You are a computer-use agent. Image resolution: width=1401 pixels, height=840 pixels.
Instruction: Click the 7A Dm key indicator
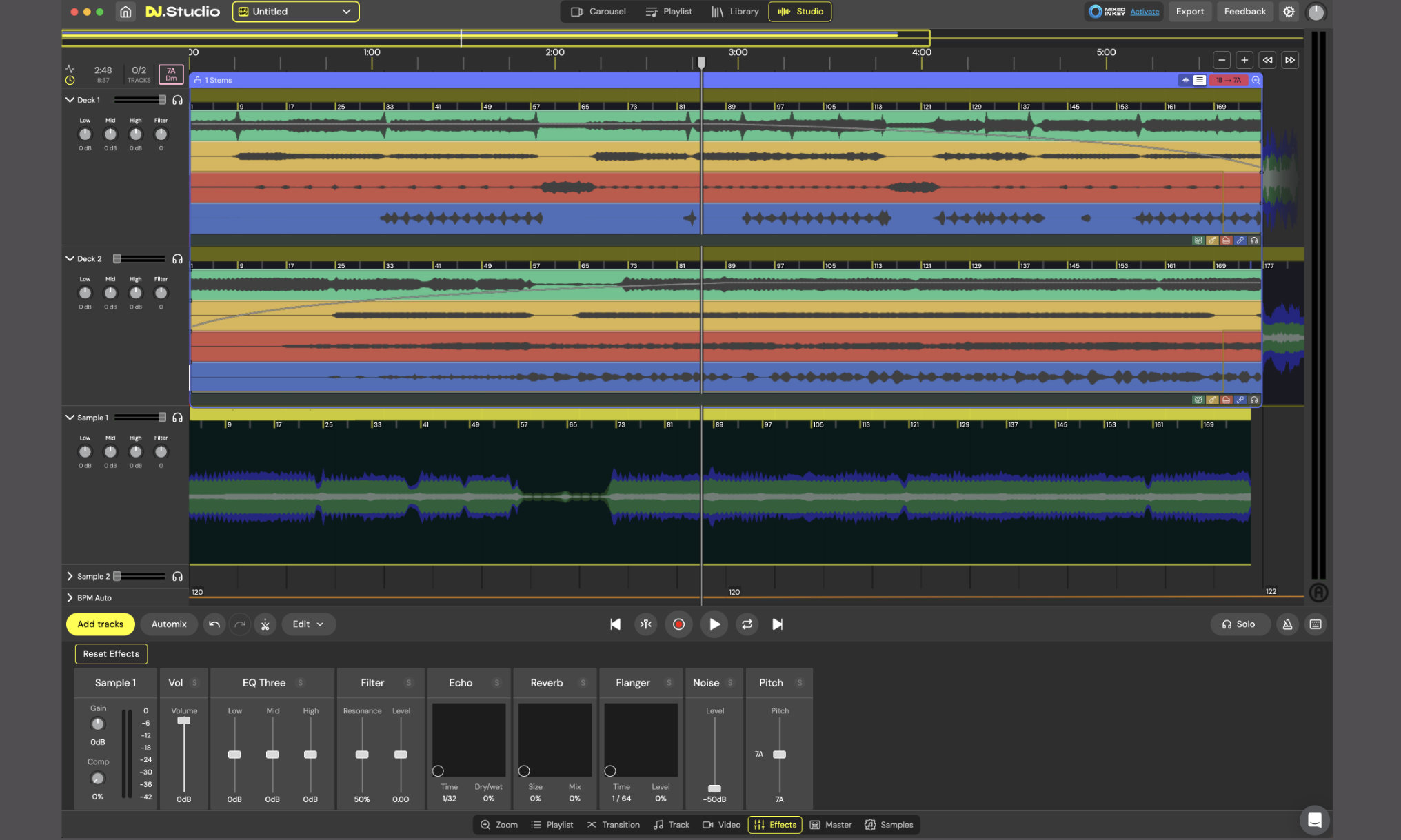(x=171, y=74)
